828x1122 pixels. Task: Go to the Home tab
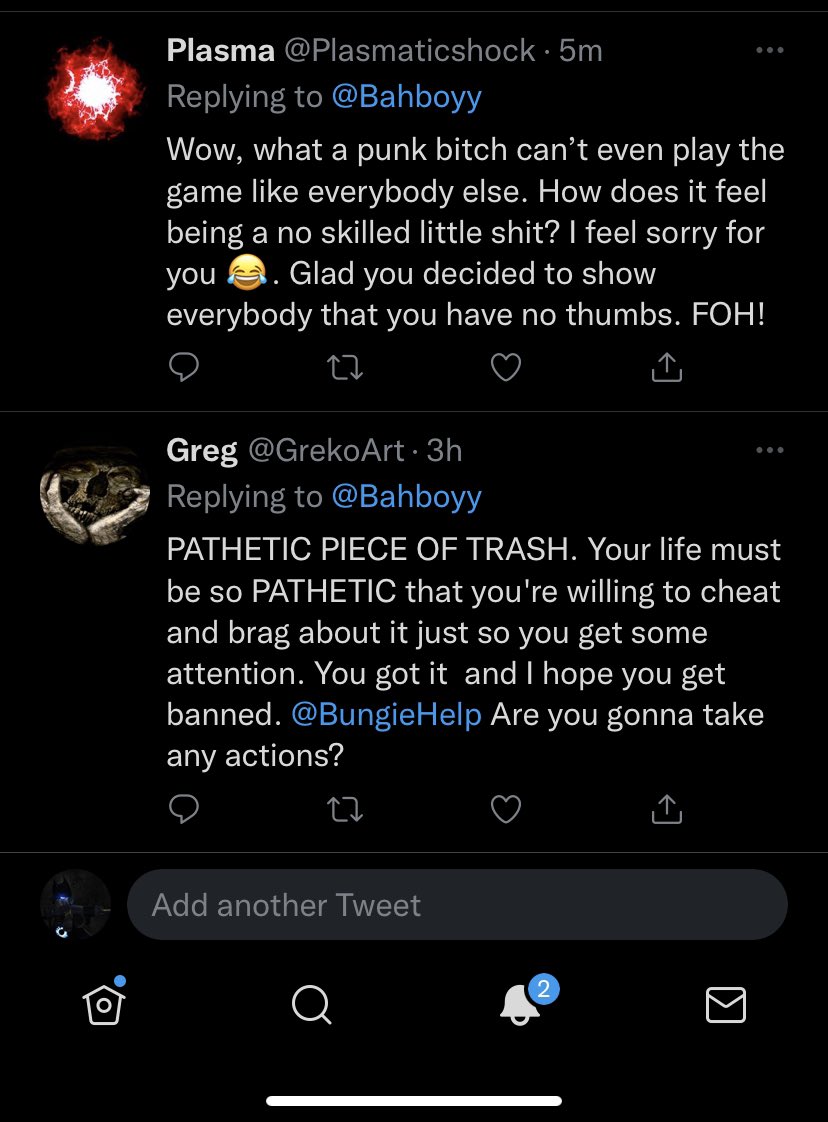tap(104, 1003)
